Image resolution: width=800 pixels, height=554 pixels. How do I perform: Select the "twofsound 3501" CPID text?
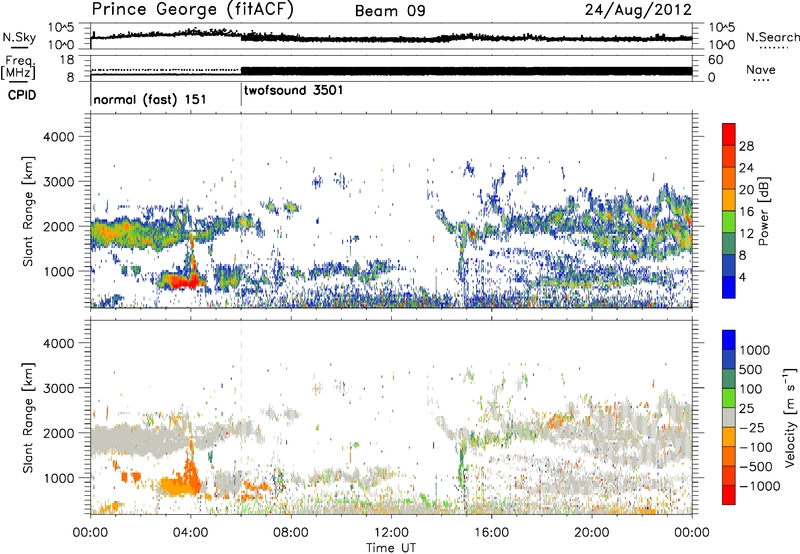[x=293, y=90]
